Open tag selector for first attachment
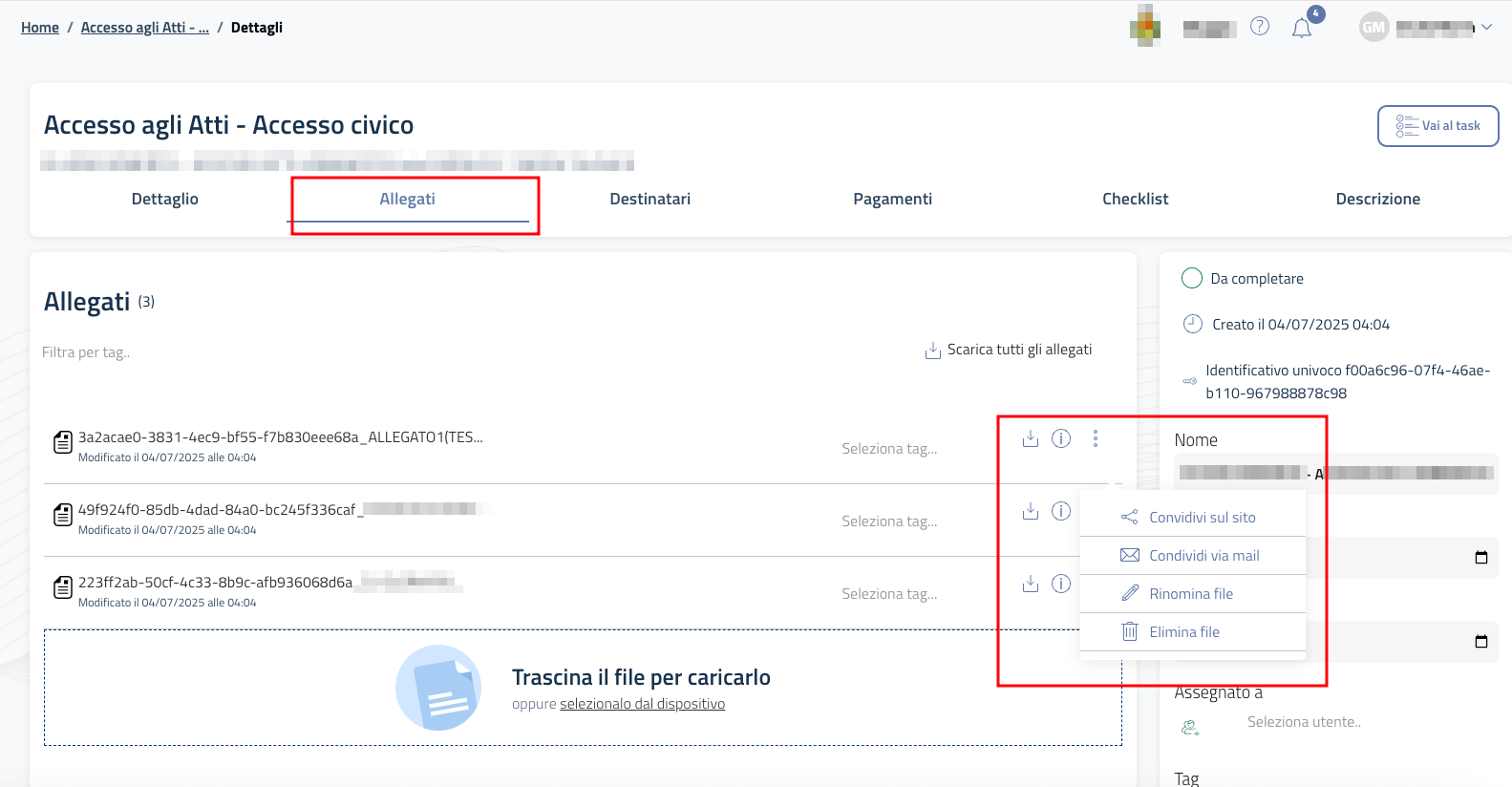The width and height of the screenshot is (1512, 787). click(x=888, y=449)
